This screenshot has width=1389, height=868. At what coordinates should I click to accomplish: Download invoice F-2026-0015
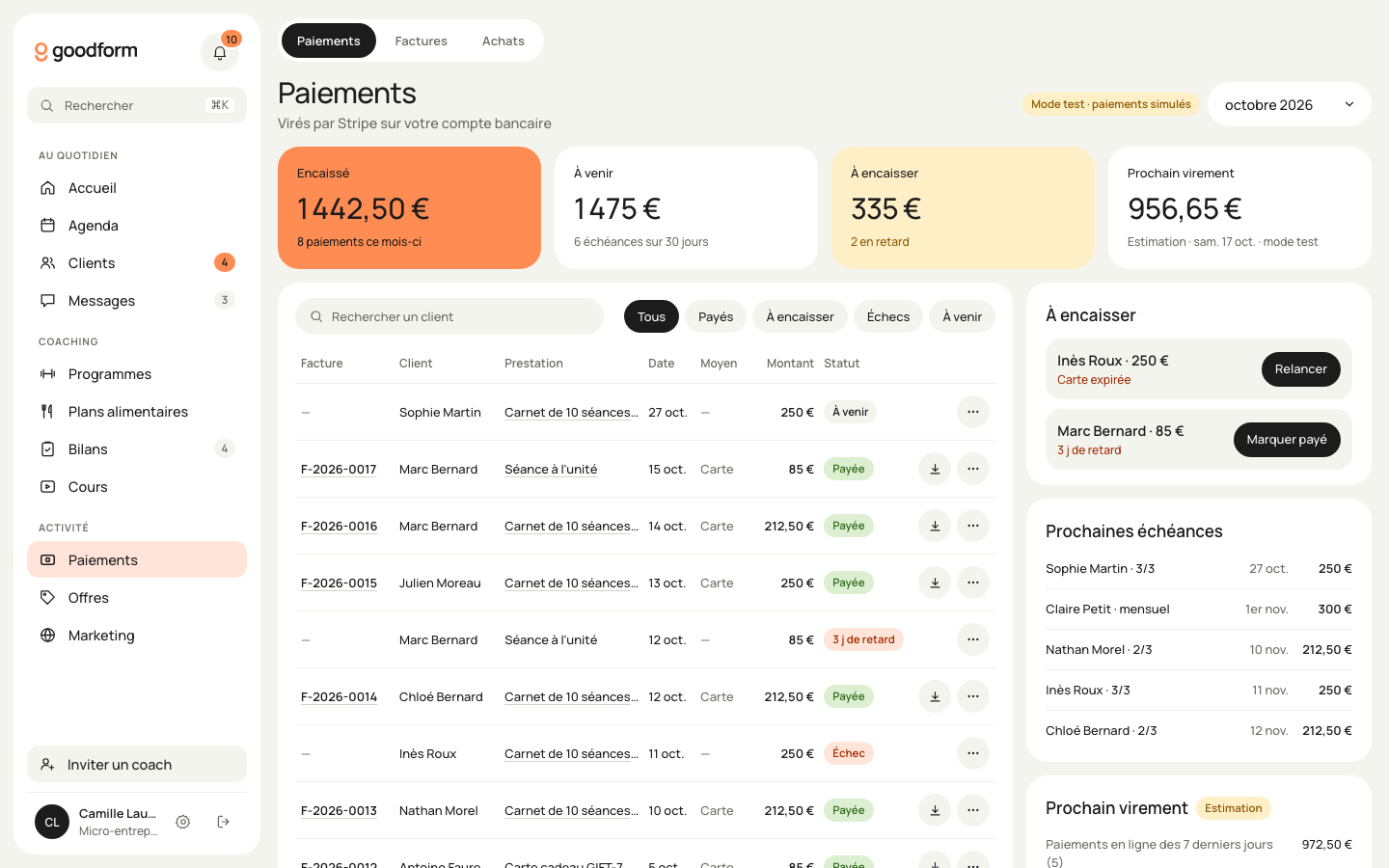[x=935, y=583]
